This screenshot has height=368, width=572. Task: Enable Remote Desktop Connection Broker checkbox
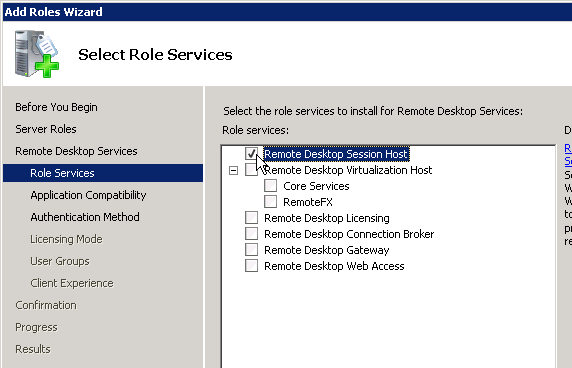(x=251, y=234)
